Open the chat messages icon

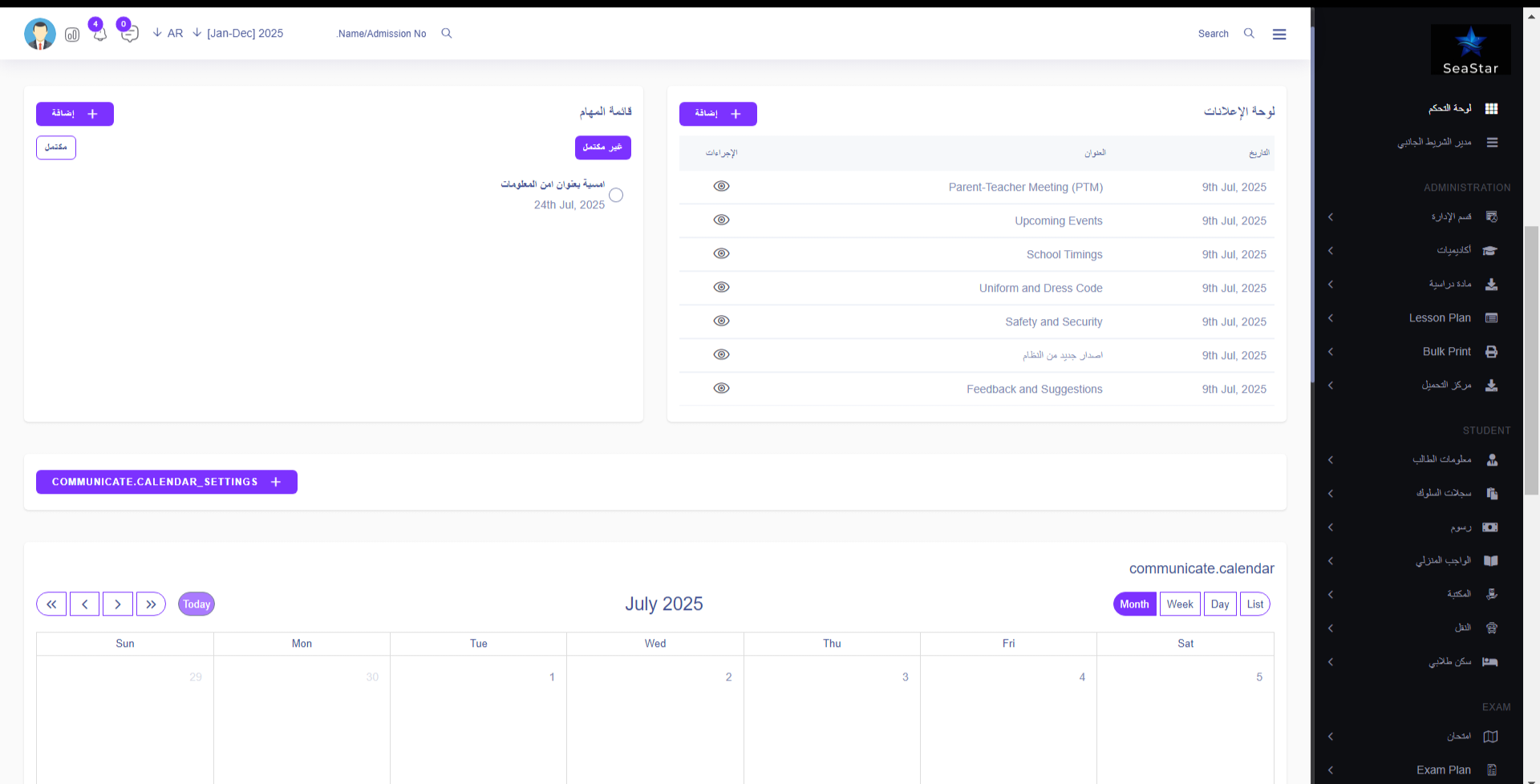tap(130, 34)
